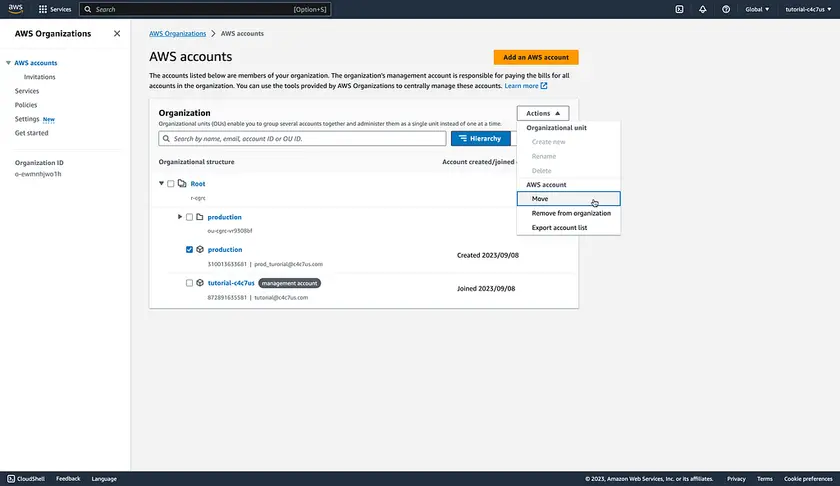Select Remove from organization
Viewport: 840px width, 486px height.
(568, 213)
